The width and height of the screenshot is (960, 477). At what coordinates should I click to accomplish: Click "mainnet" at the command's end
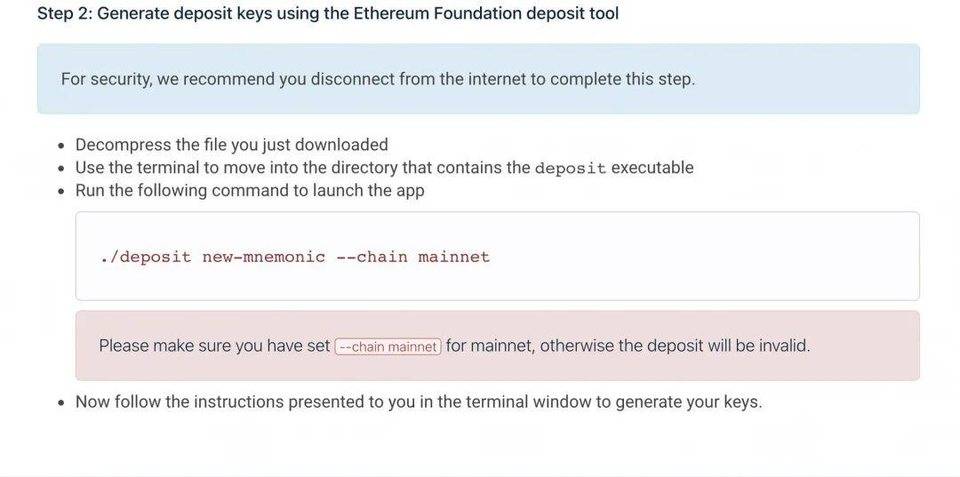tap(454, 257)
